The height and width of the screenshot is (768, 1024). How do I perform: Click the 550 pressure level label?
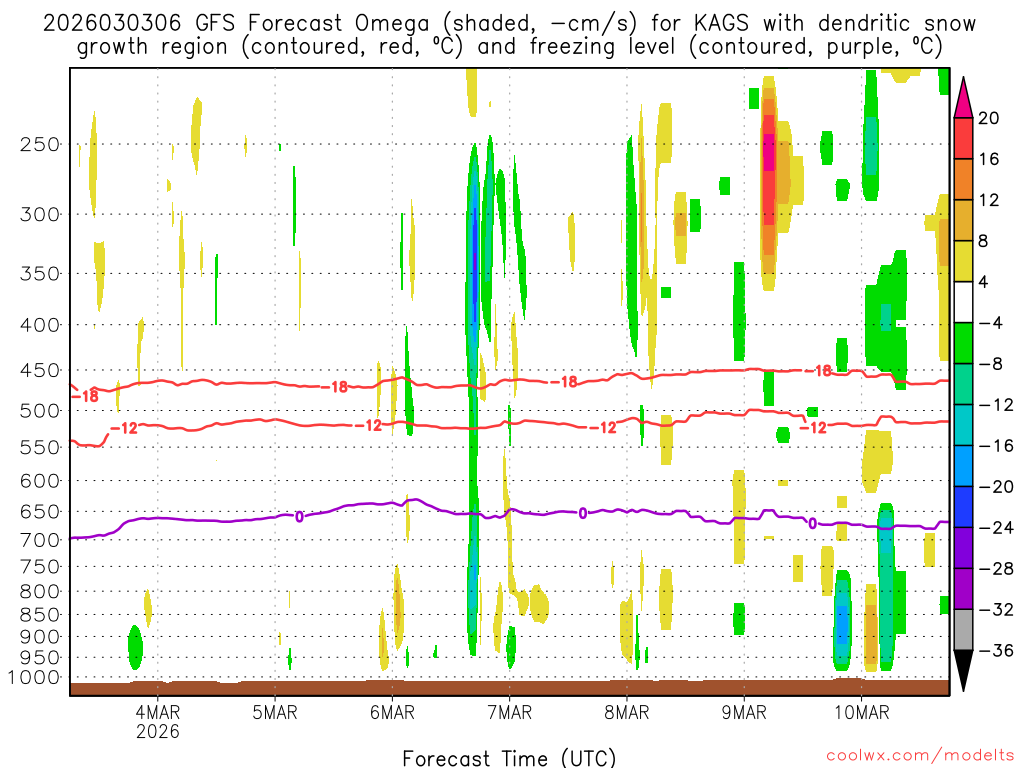40,447
